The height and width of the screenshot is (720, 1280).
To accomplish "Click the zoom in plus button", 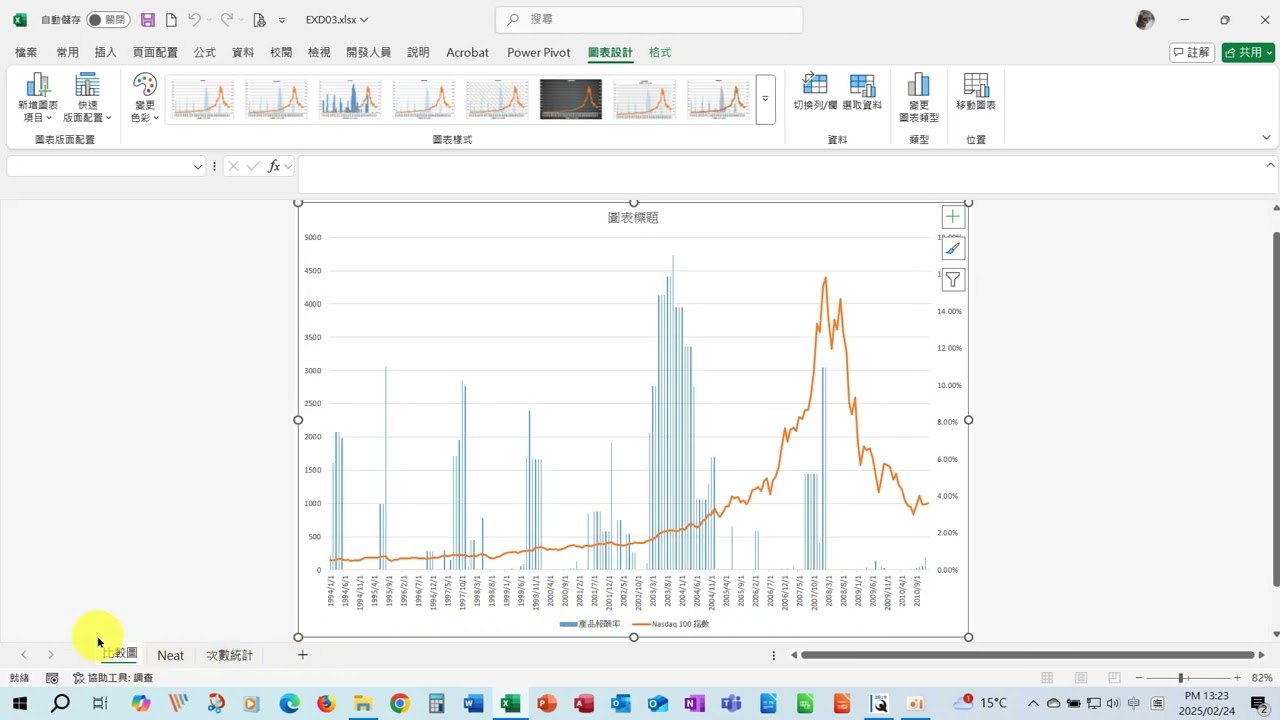I will [x=1237, y=678].
